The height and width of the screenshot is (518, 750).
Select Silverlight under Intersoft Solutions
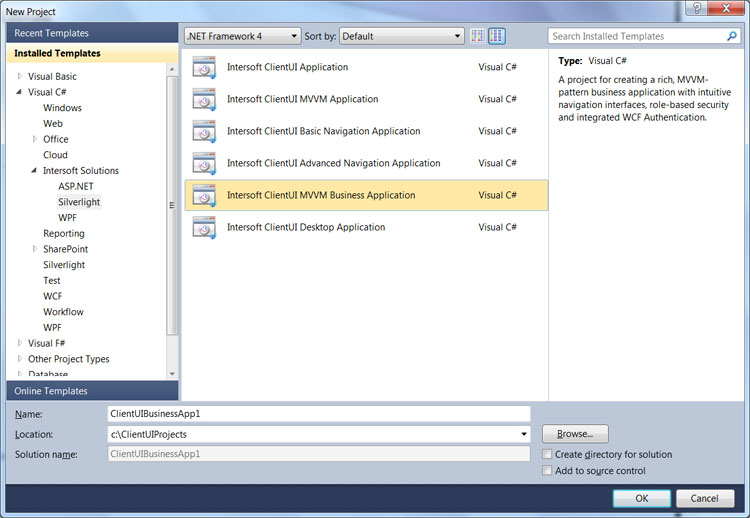tap(79, 202)
